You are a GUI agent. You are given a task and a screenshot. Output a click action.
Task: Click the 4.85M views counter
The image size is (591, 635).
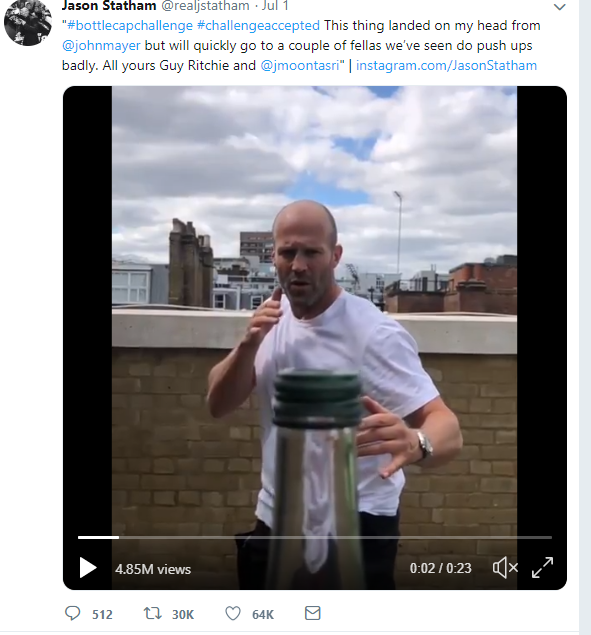tap(153, 569)
